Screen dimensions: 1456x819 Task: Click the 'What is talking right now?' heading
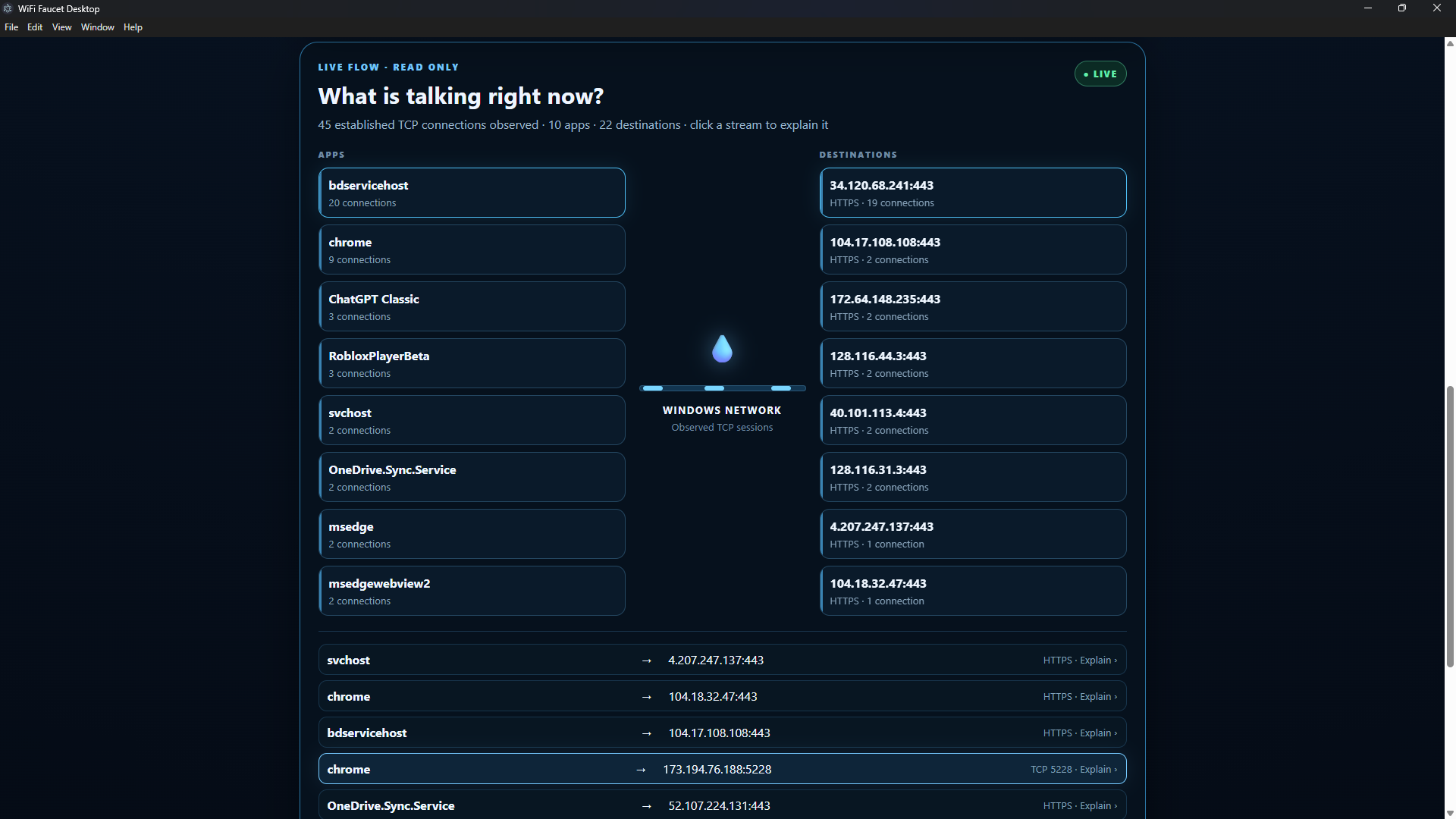coord(461,96)
